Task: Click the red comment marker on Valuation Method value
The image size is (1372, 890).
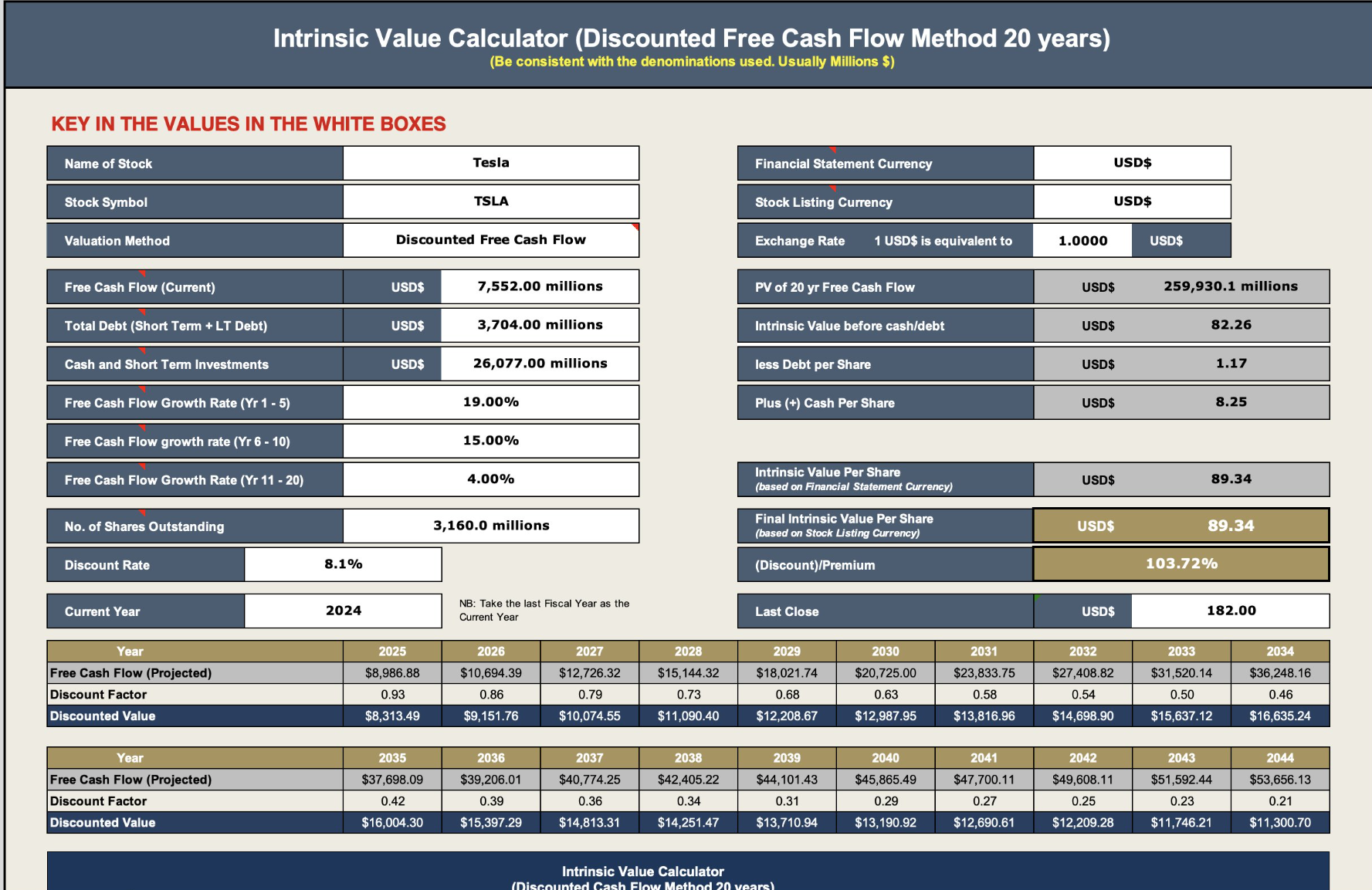Action: [x=635, y=227]
